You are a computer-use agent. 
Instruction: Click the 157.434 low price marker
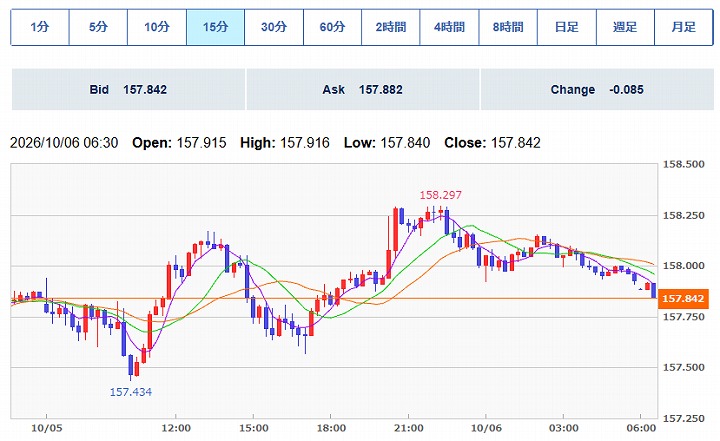coord(131,392)
